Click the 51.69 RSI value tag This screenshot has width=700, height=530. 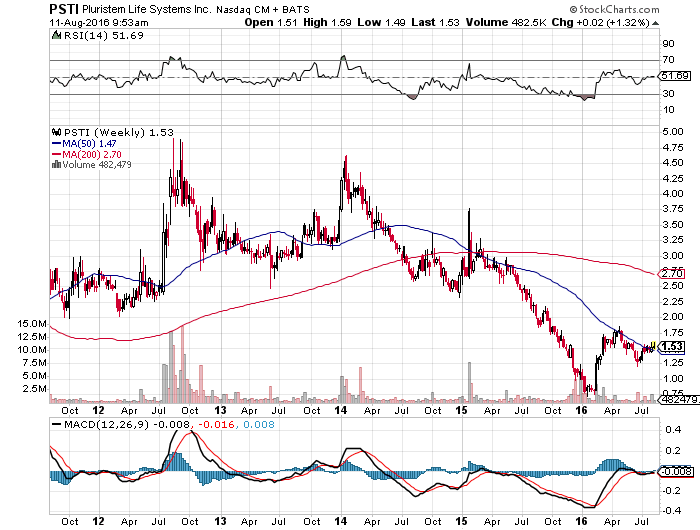click(x=676, y=76)
